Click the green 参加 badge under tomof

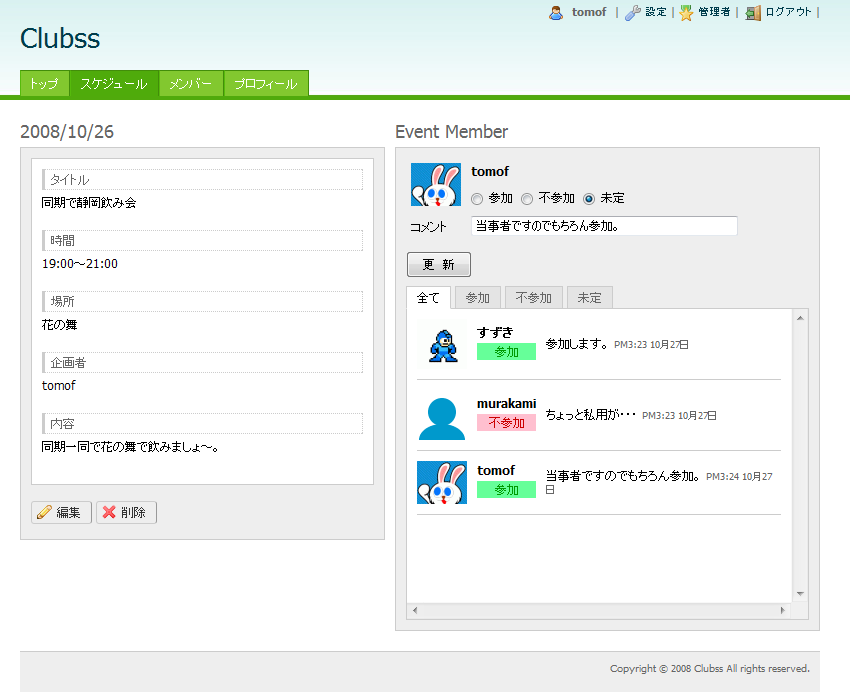(x=506, y=490)
